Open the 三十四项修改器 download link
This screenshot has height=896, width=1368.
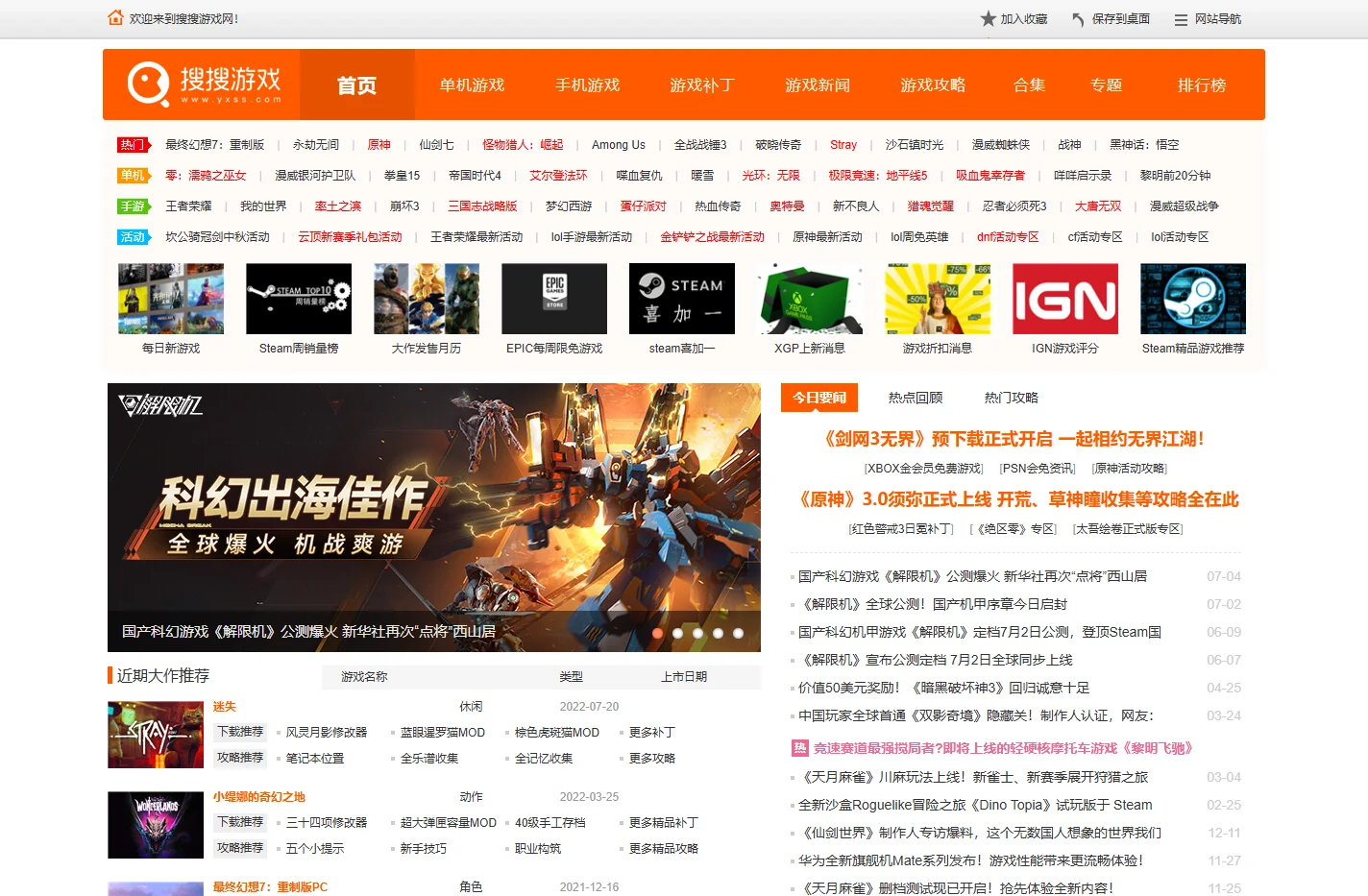[327, 823]
